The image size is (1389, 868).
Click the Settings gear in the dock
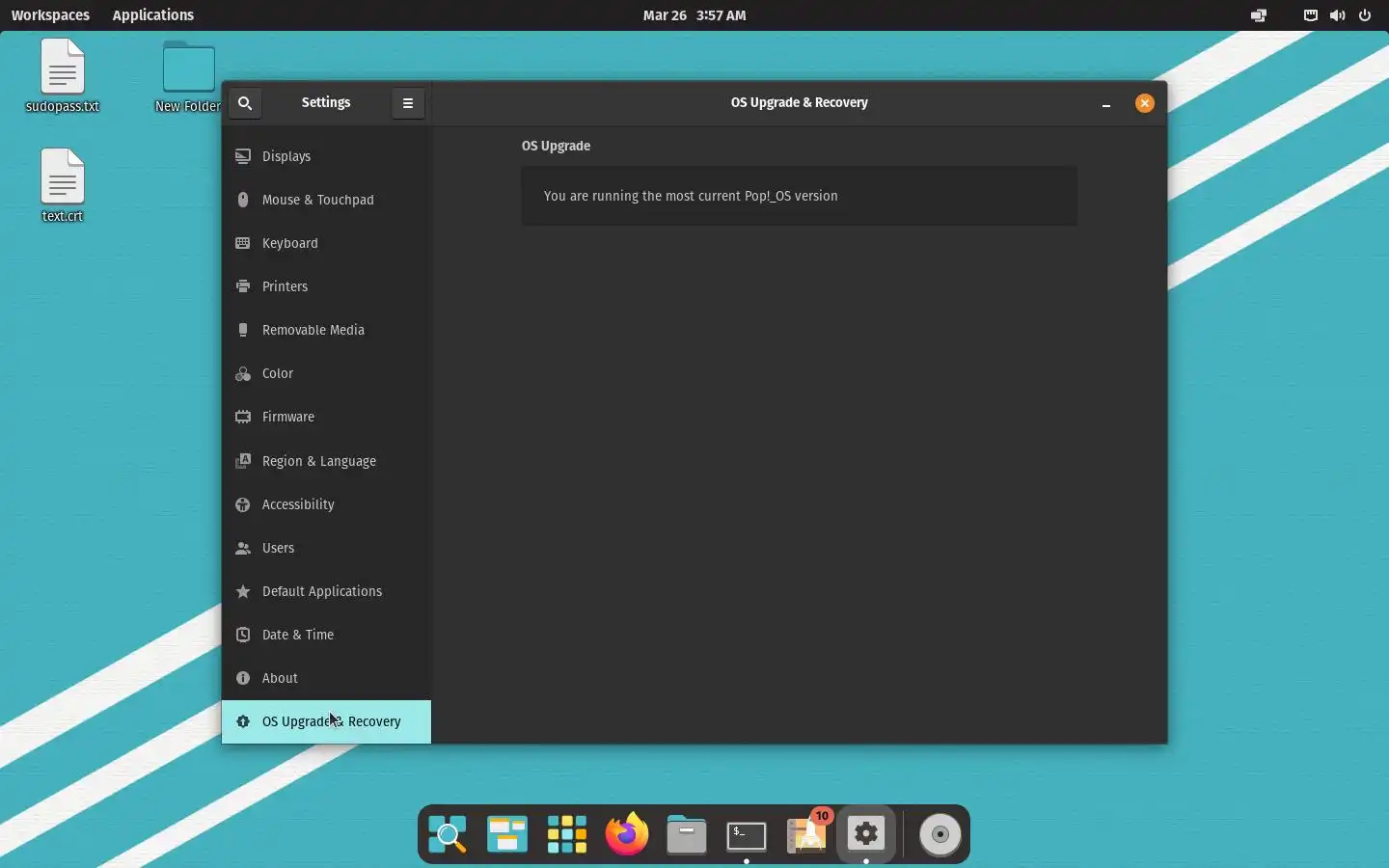click(x=868, y=834)
